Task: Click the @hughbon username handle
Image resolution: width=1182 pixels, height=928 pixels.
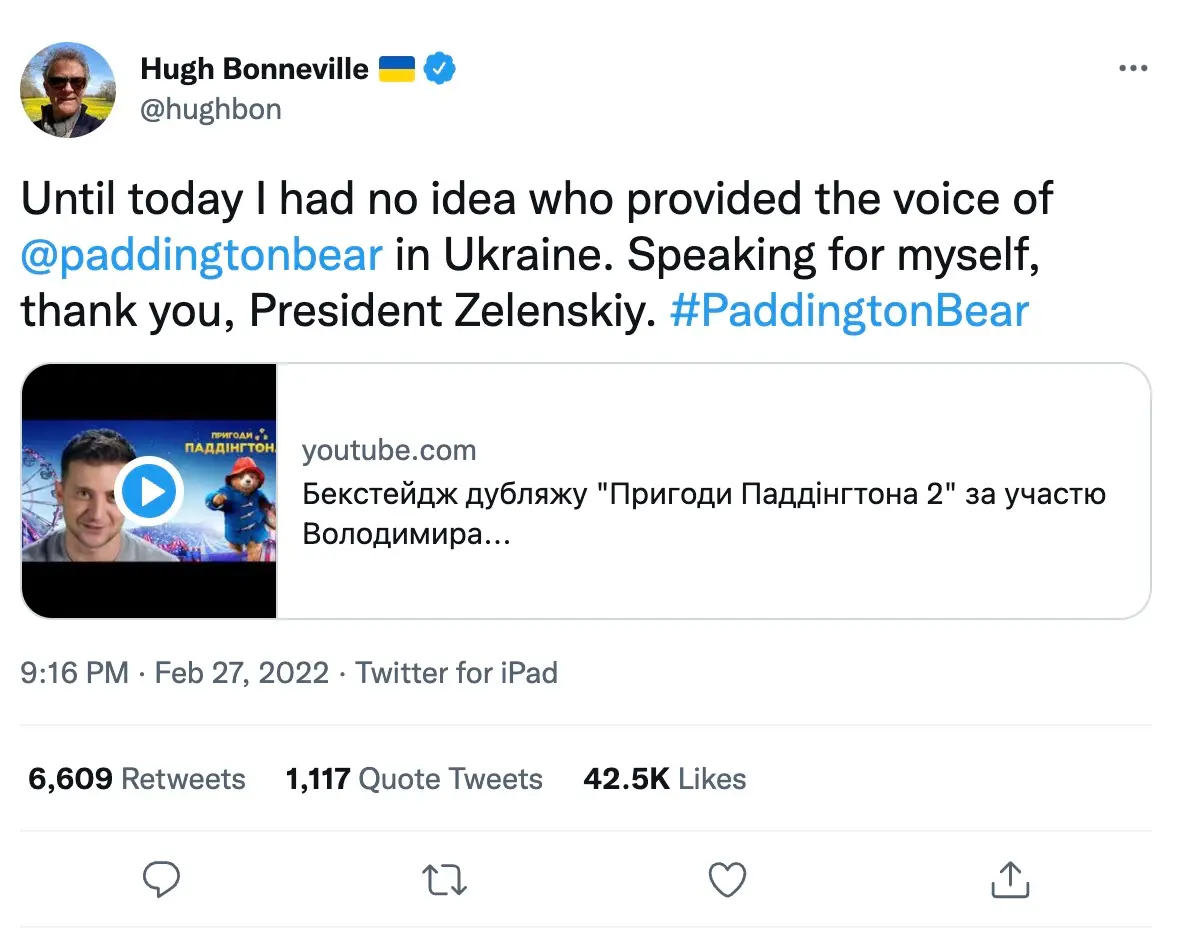Action: pyautogui.click(x=211, y=109)
